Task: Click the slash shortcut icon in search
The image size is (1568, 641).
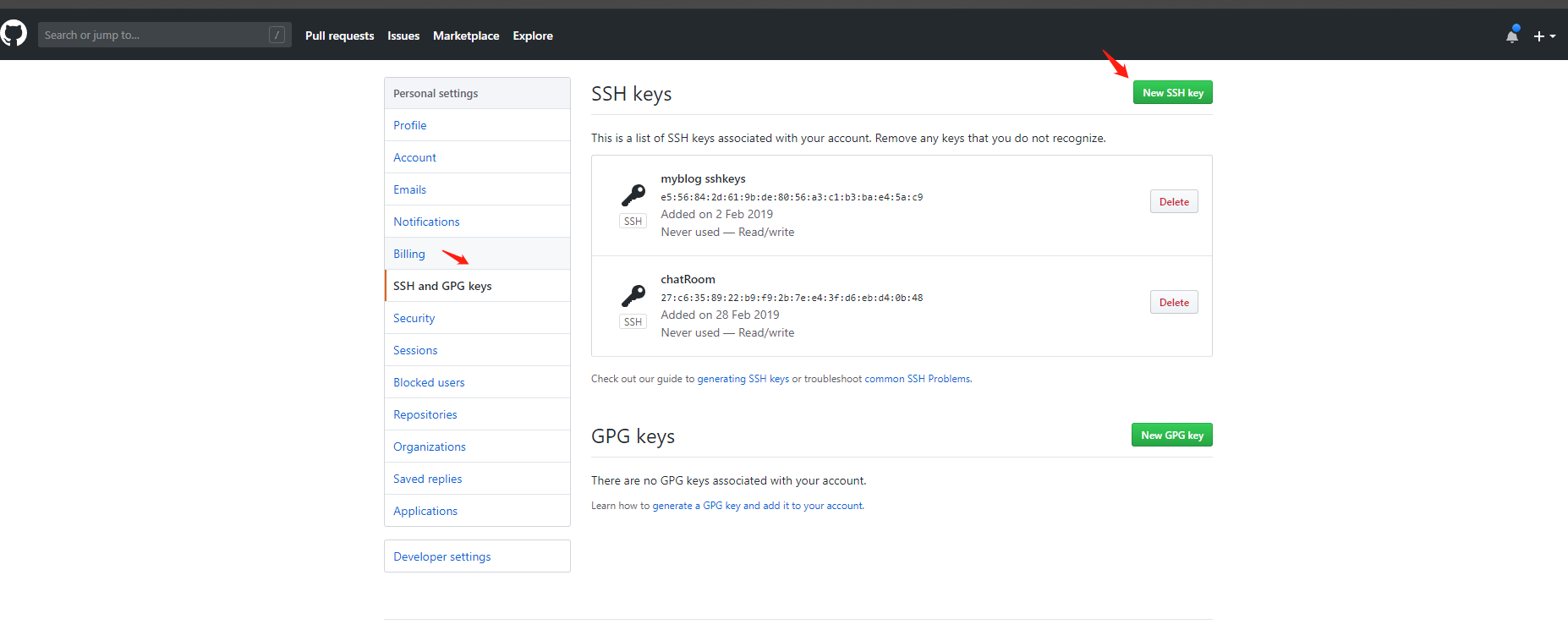Action: (x=277, y=35)
